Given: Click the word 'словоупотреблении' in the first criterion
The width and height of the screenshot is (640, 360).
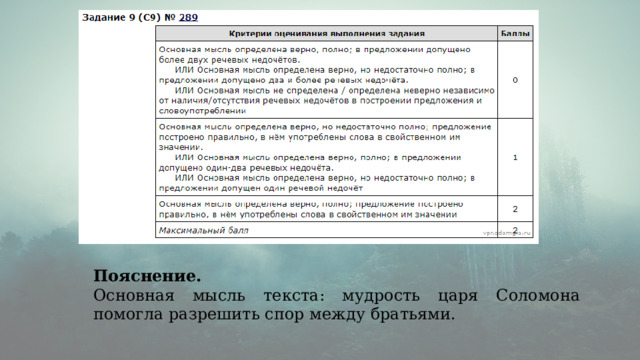Looking at the screenshot, I should 202,111.
